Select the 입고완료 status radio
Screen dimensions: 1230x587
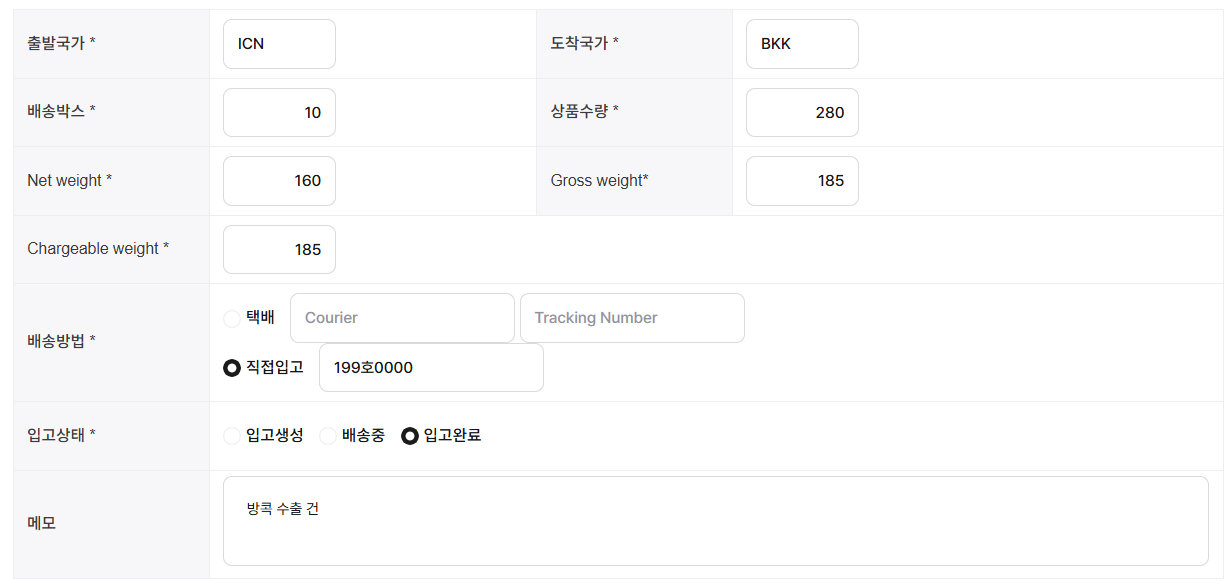(409, 436)
